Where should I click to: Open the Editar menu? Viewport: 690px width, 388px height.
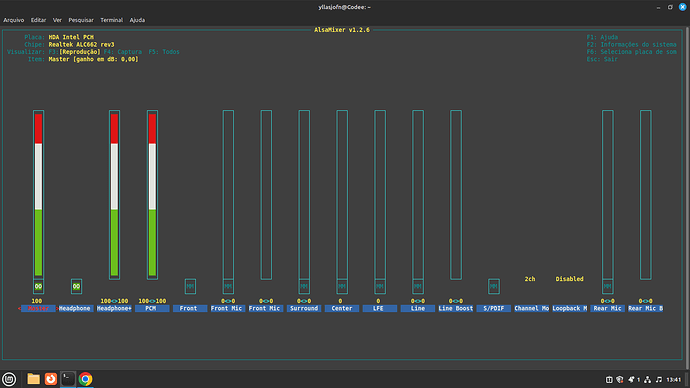(38, 20)
